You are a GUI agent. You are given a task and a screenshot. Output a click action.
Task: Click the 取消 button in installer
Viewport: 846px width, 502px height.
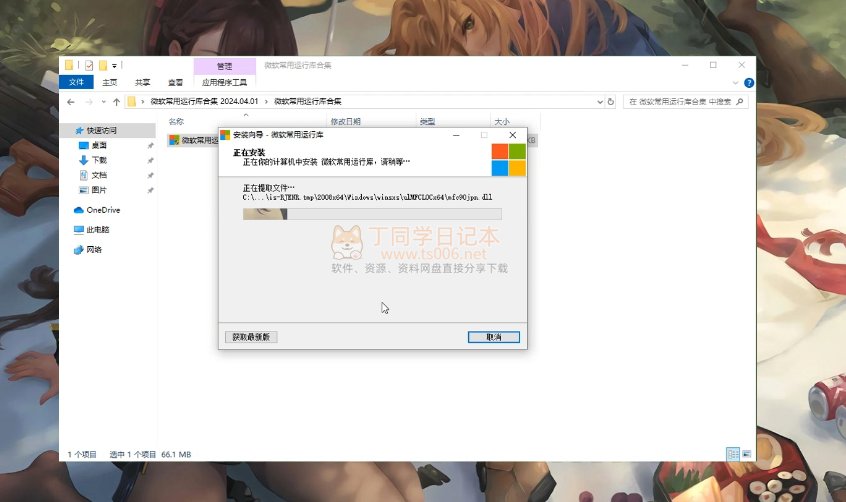coord(494,337)
